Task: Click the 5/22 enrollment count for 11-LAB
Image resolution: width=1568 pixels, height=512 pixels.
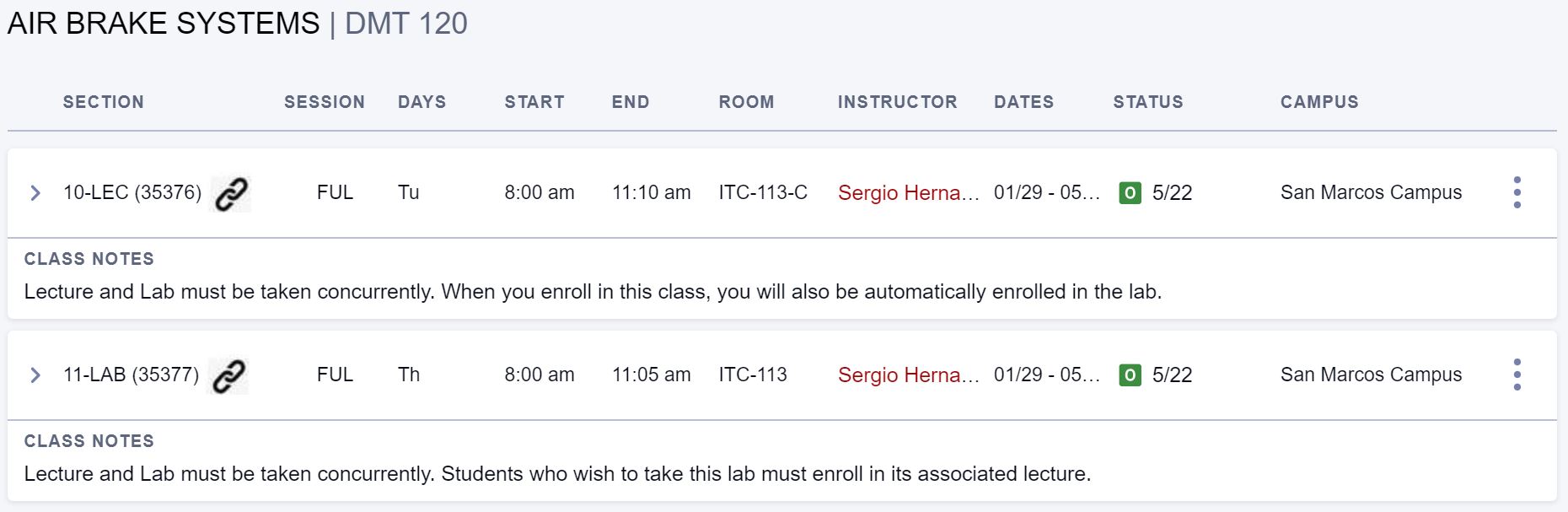Action: pyautogui.click(x=1172, y=375)
